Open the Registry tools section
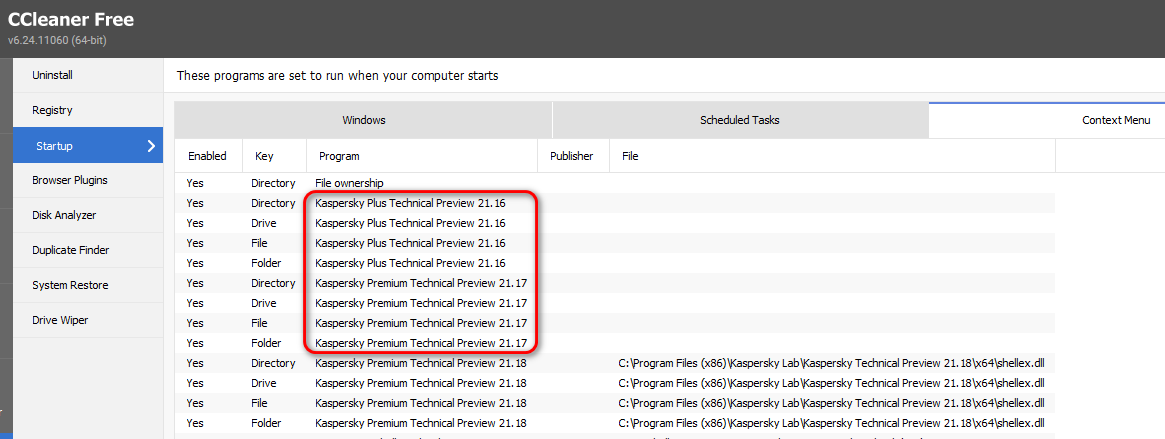This screenshot has width=1165, height=439. tap(88, 110)
